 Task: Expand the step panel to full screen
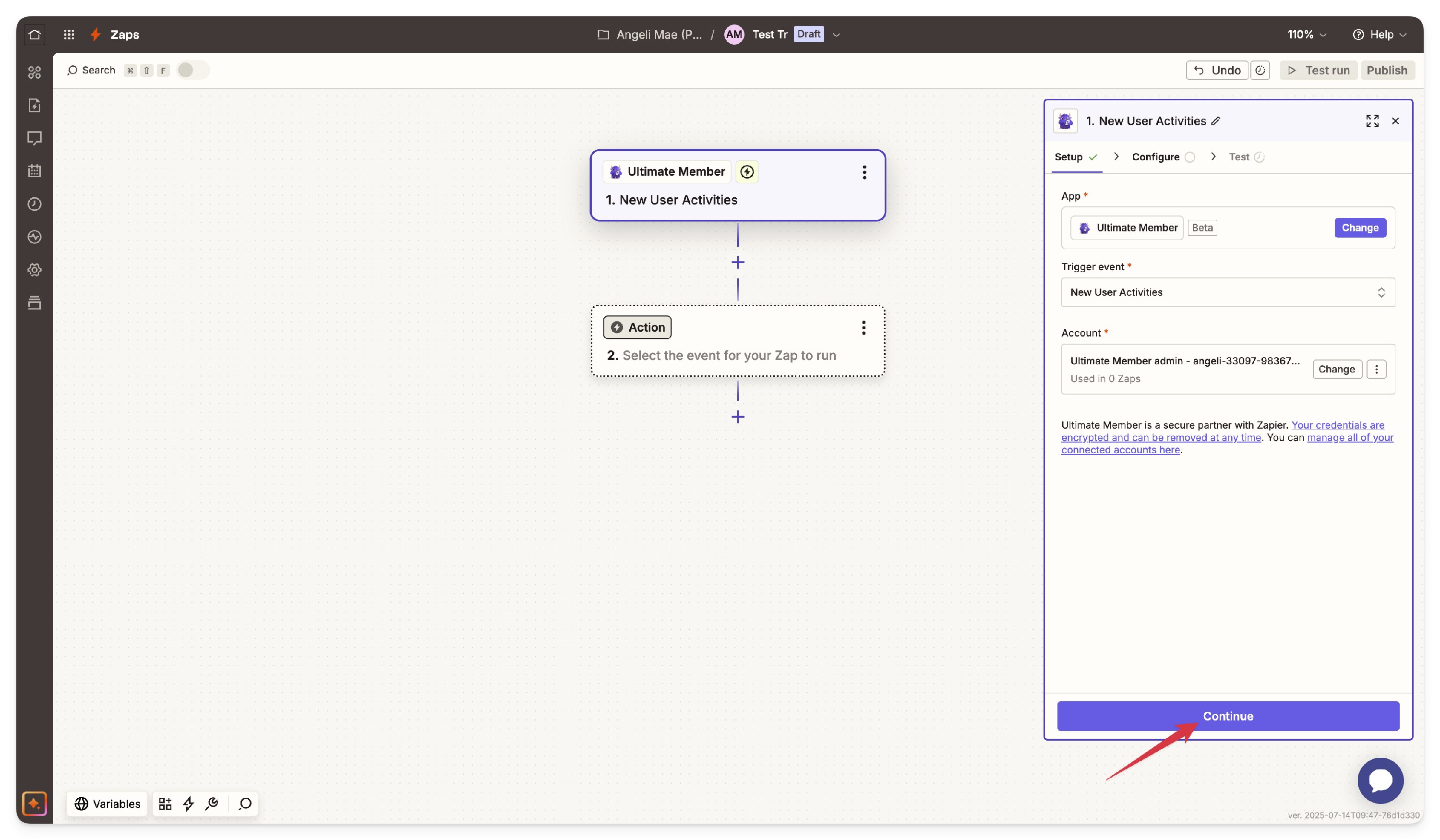tap(1372, 120)
